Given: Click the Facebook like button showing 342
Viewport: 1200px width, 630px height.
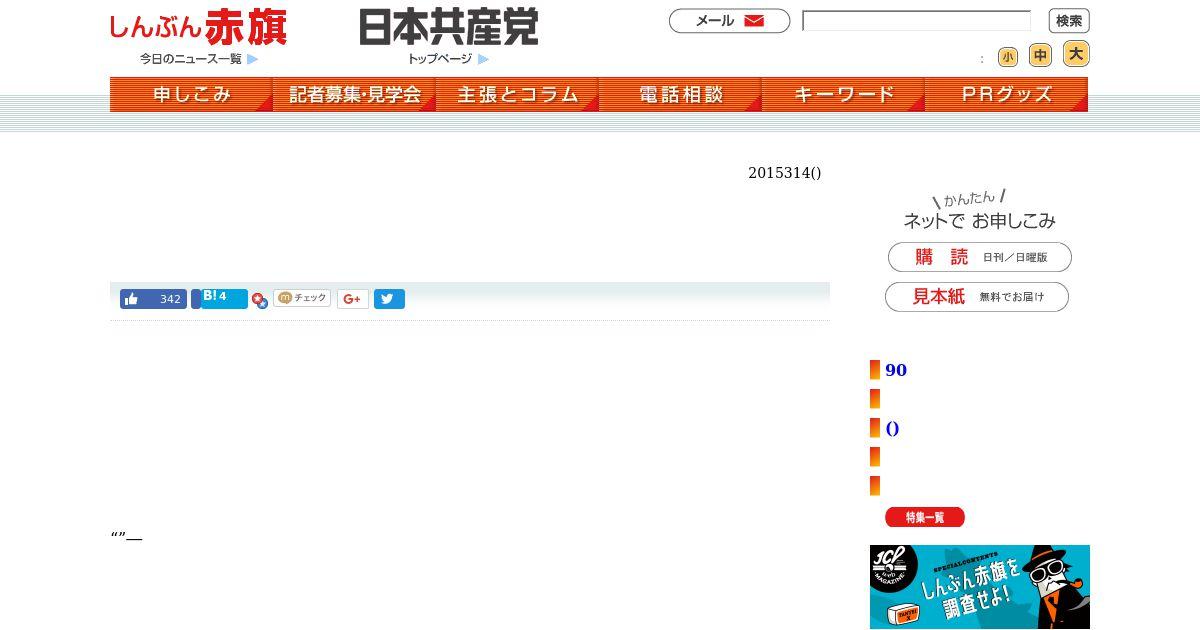Looking at the screenshot, I should tap(153, 299).
